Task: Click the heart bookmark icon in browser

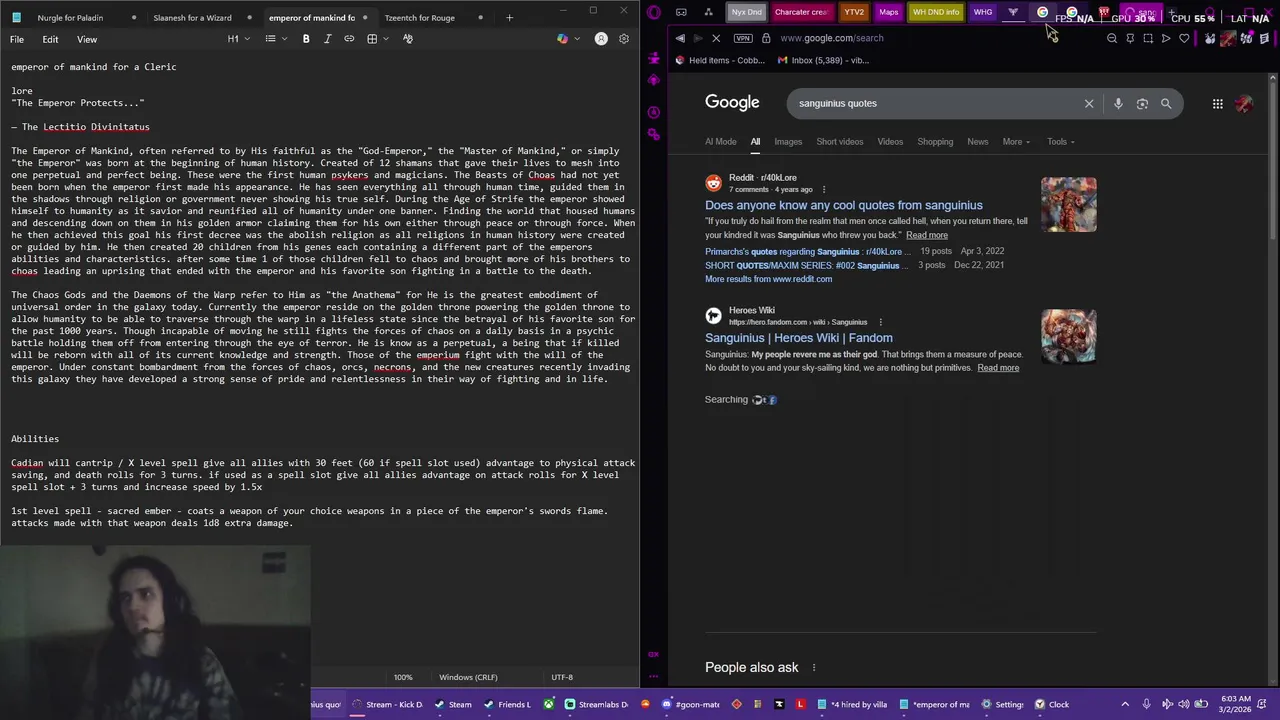Action: pos(1184,38)
